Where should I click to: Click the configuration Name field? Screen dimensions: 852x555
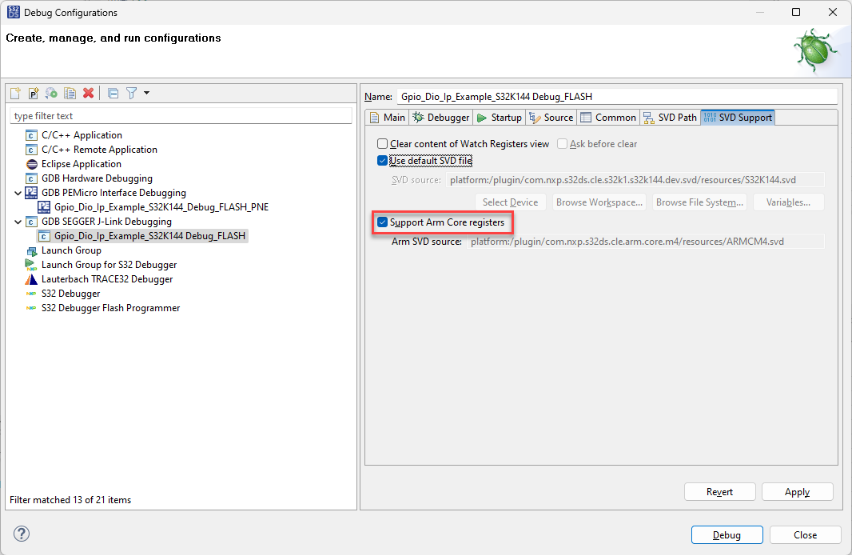coord(617,97)
